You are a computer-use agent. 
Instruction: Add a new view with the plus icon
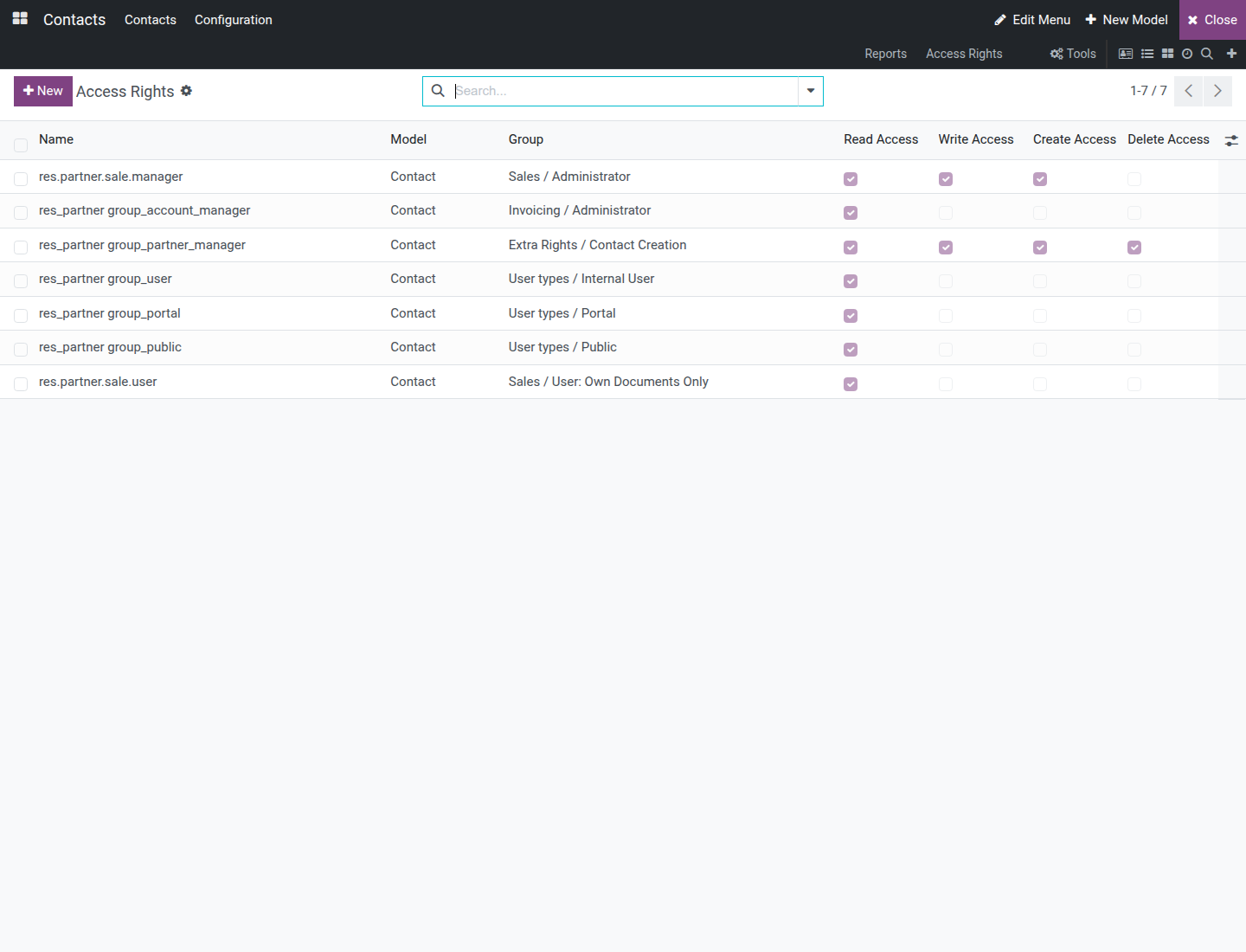tap(1231, 54)
